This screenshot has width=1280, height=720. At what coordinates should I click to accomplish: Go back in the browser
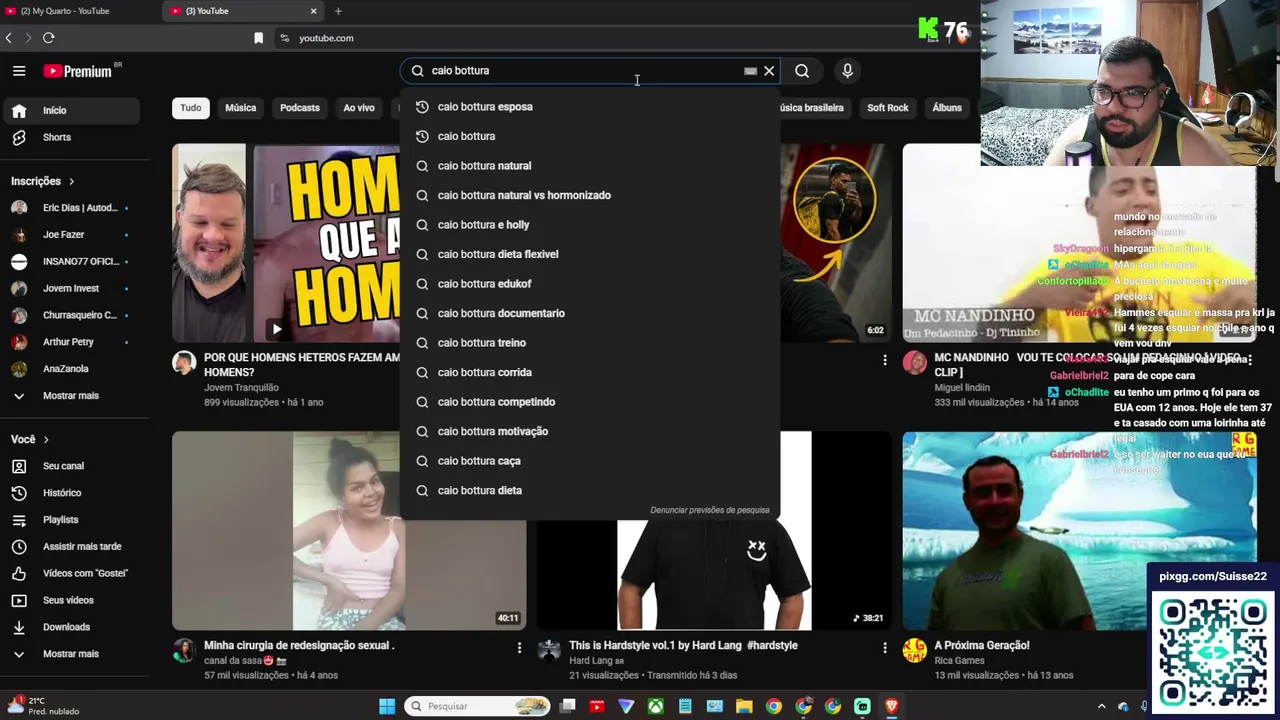click(x=9, y=38)
